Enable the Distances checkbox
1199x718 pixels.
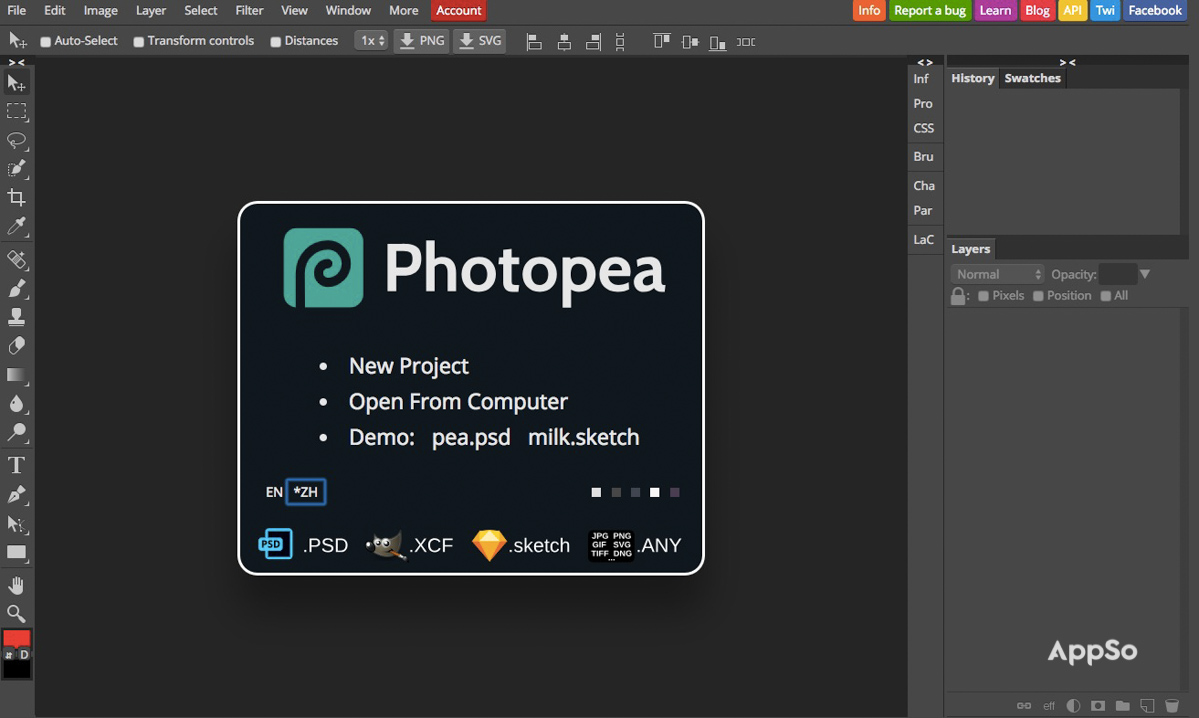(x=276, y=42)
